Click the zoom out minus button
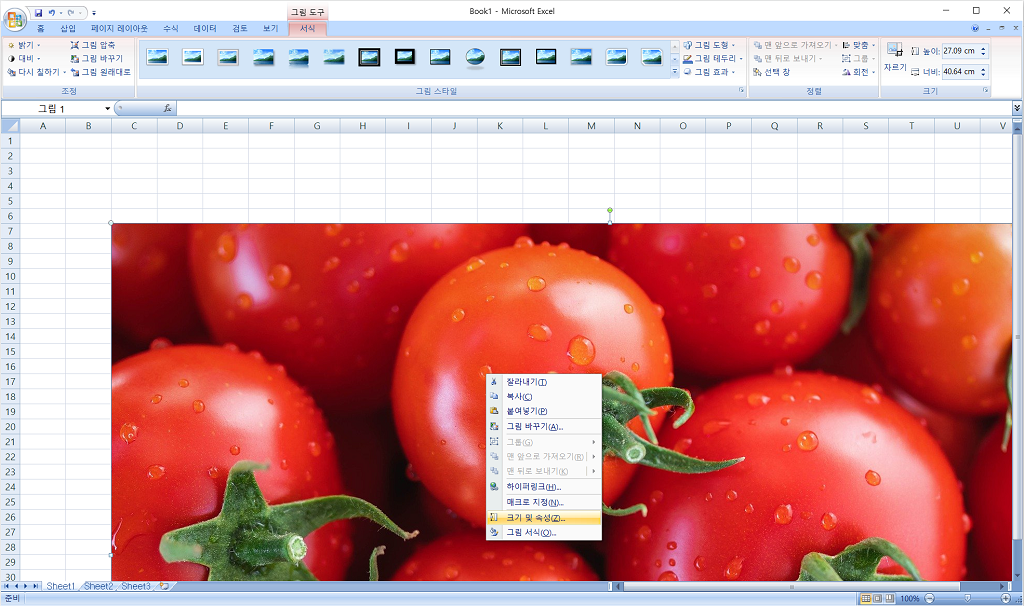 tap(929, 598)
